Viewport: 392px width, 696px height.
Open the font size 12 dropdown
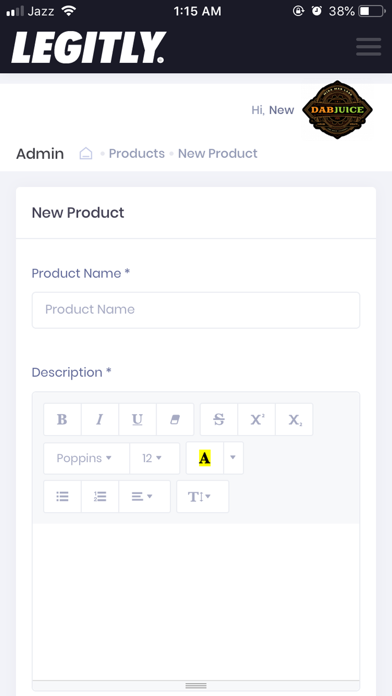pyautogui.click(x=154, y=458)
